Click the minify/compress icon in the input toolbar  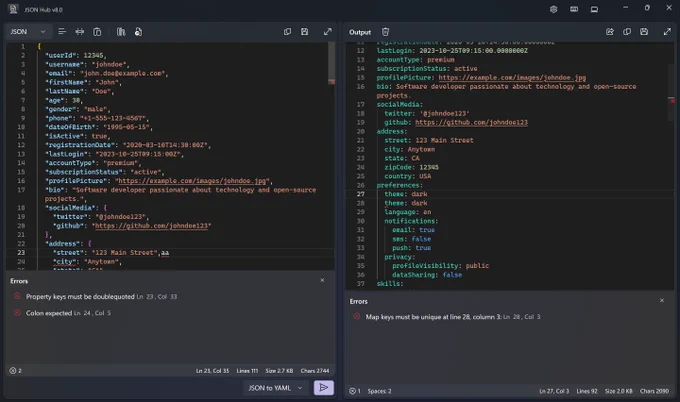point(80,32)
